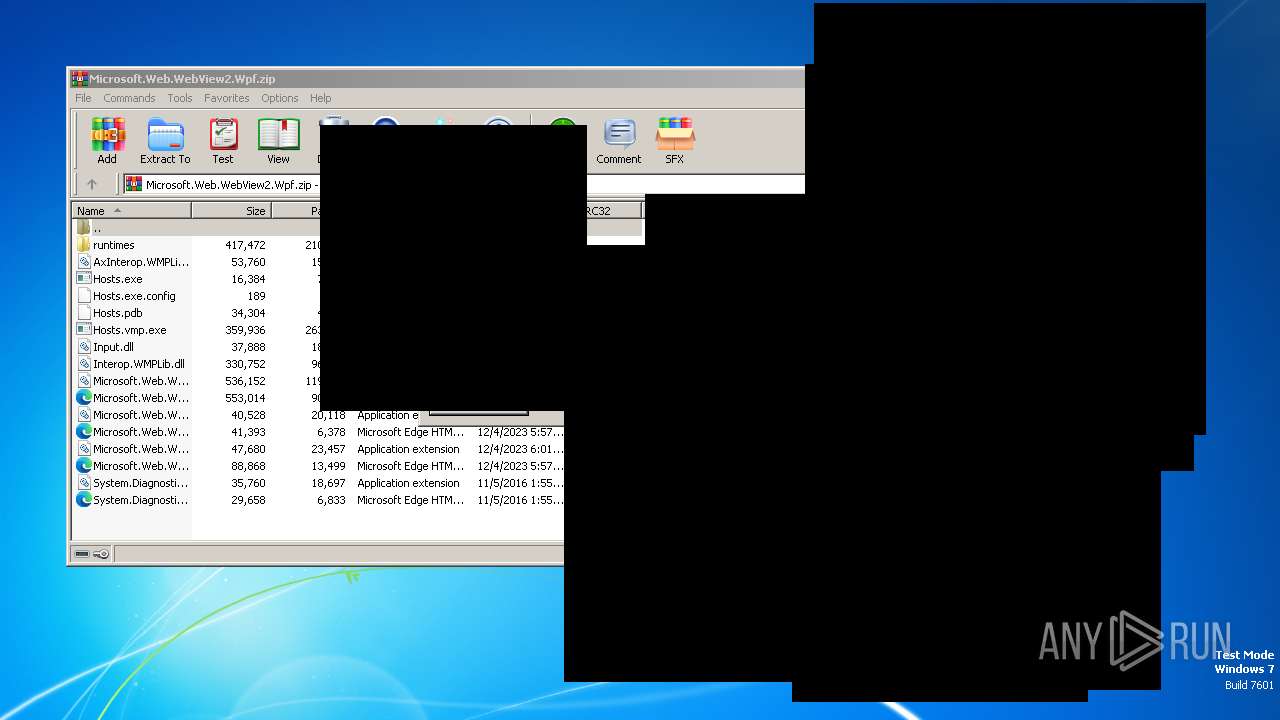This screenshot has height=720, width=1280.
Task: Select the parent folder ".." entry
Action: pyautogui.click(x=96, y=228)
